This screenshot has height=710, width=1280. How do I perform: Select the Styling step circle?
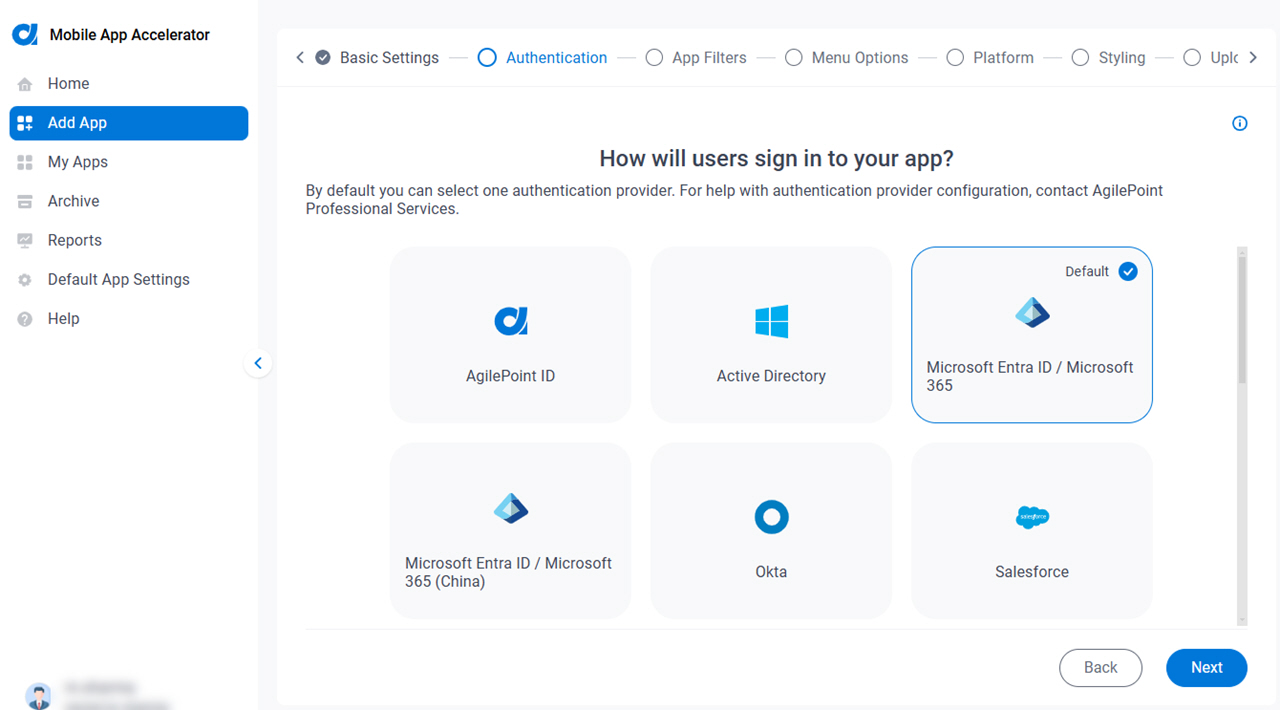click(x=1080, y=58)
